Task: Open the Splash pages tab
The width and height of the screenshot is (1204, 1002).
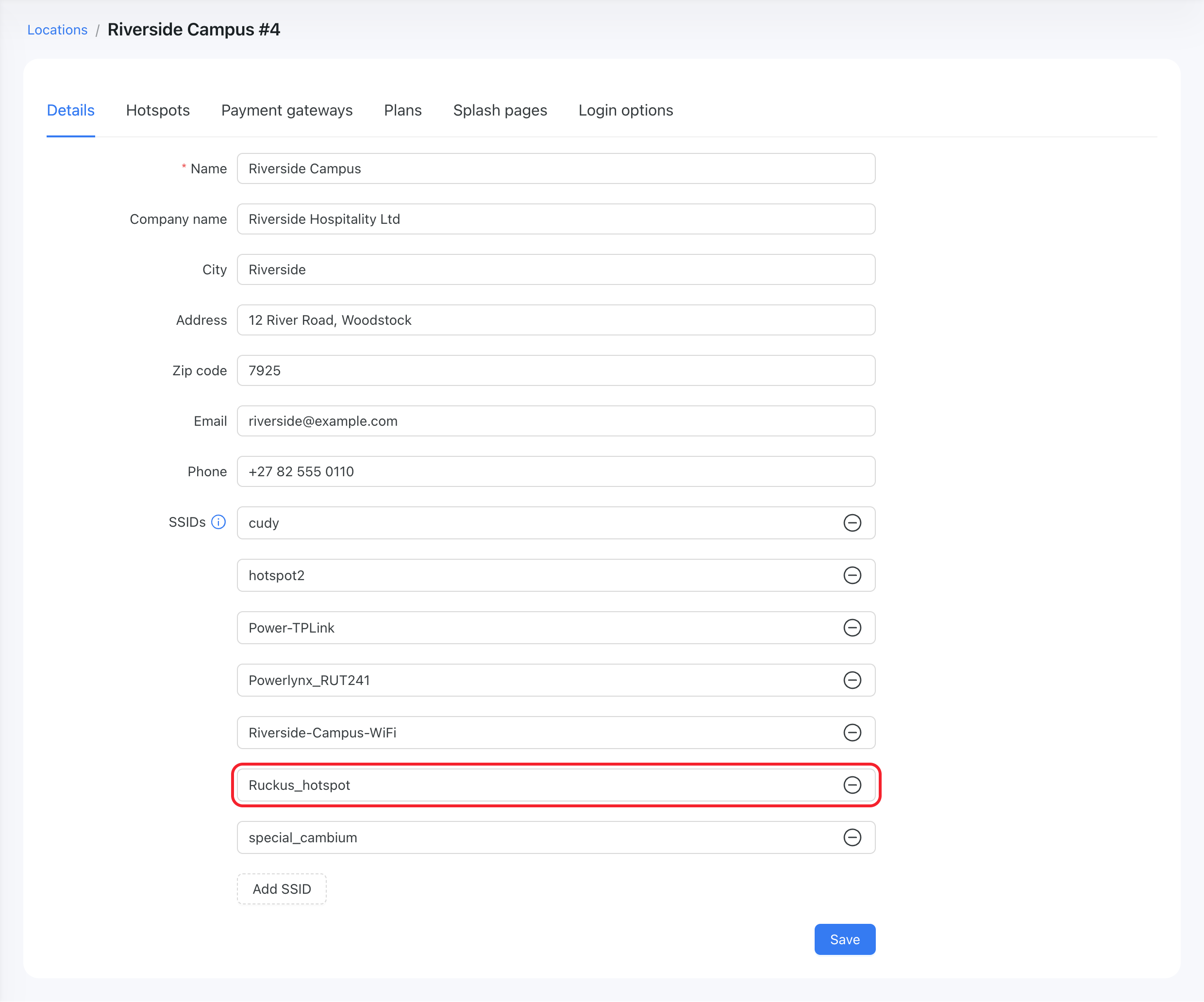Action: [500, 110]
